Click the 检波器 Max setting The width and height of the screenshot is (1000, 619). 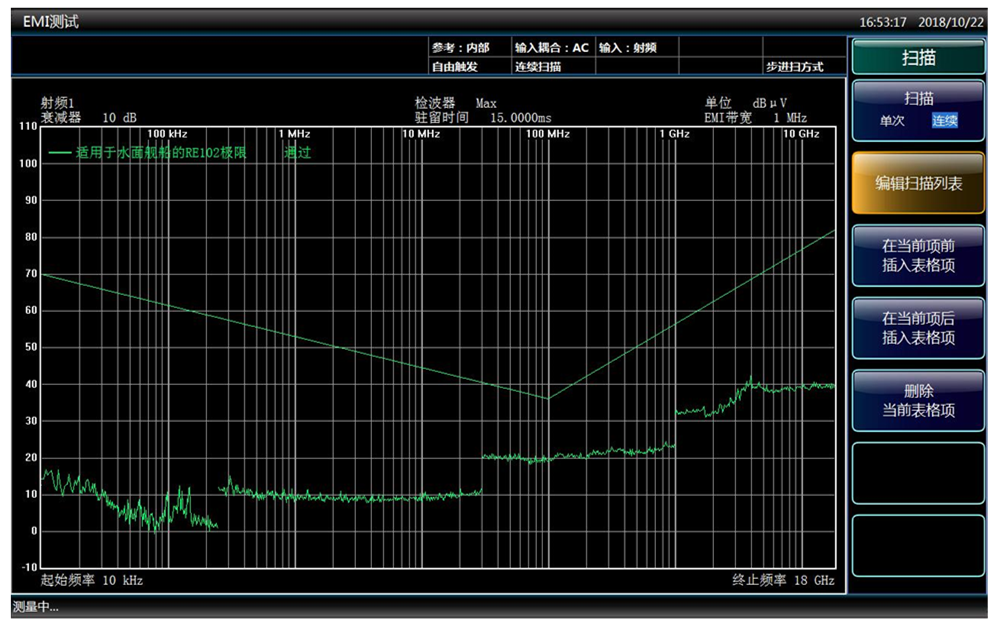(x=456, y=103)
